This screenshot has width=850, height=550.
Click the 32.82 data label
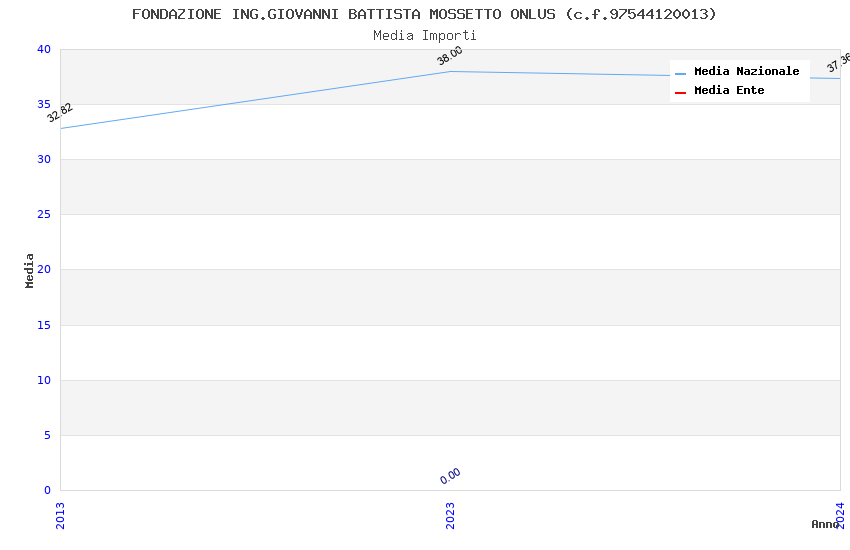pyautogui.click(x=60, y=112)
